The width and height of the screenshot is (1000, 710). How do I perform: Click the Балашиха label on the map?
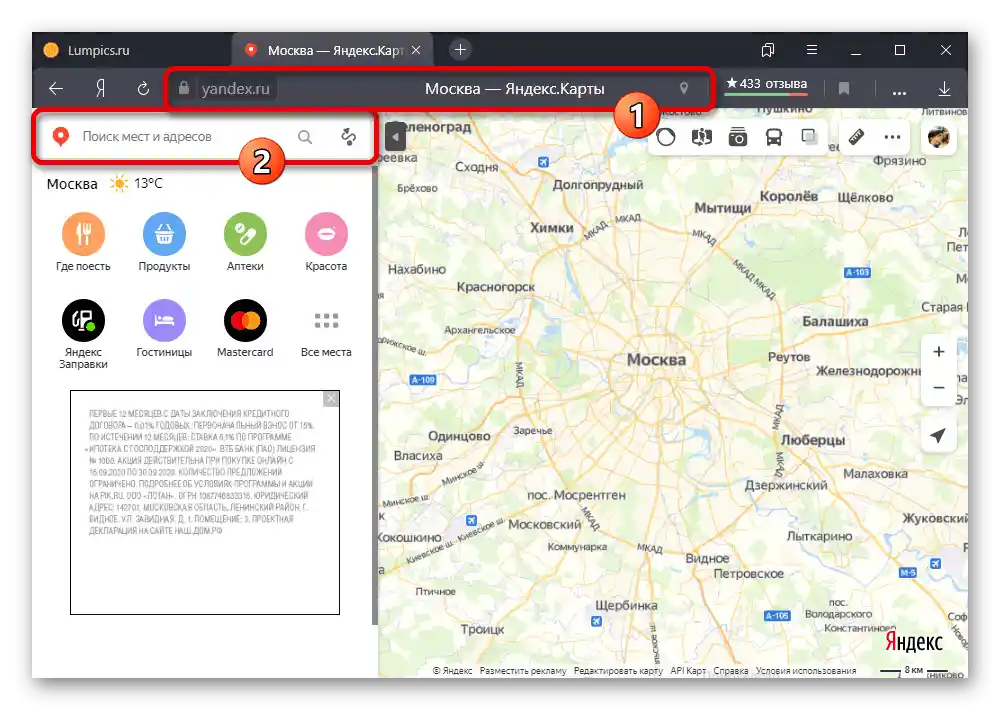point(835,322)
